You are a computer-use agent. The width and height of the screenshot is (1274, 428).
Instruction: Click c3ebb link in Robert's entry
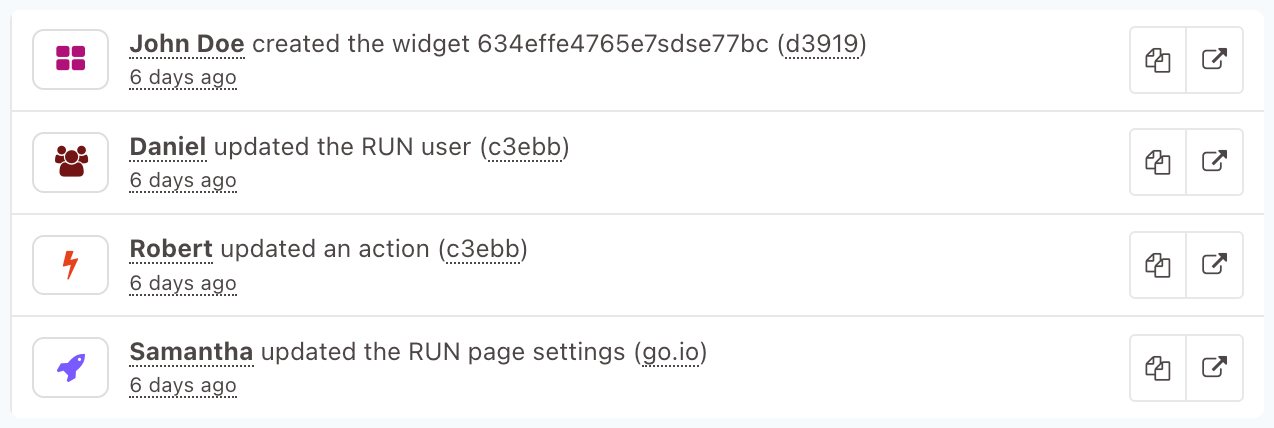point(483,250)
